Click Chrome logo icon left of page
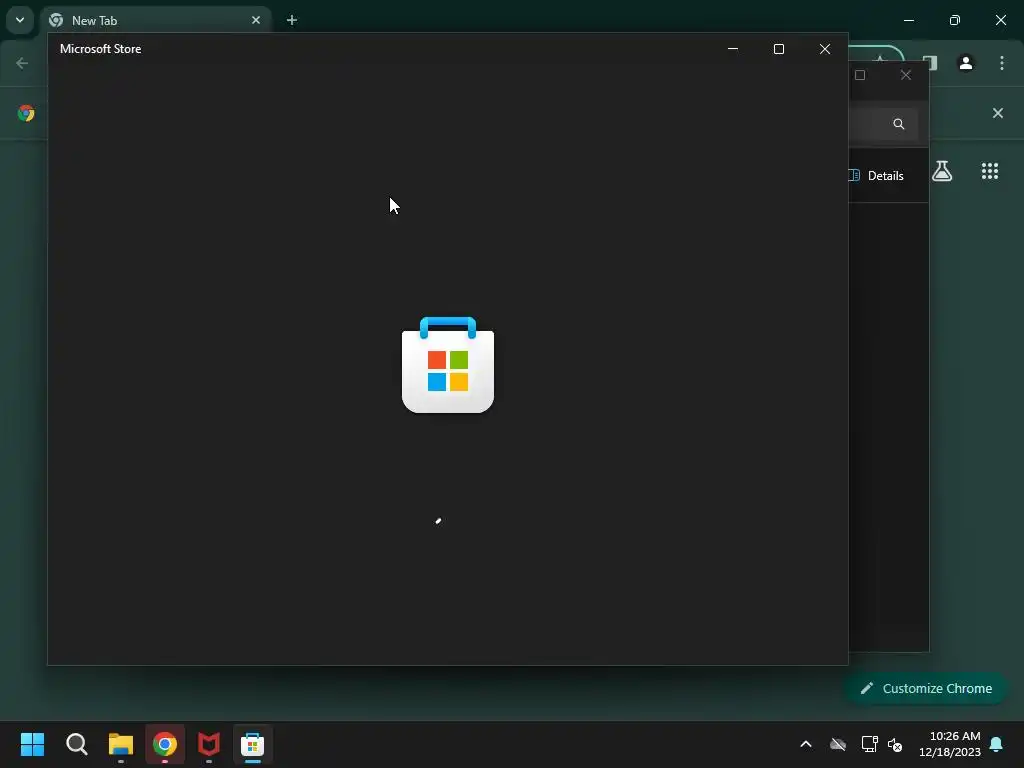This screenshot has width=1024, height=768. [26, 113]
